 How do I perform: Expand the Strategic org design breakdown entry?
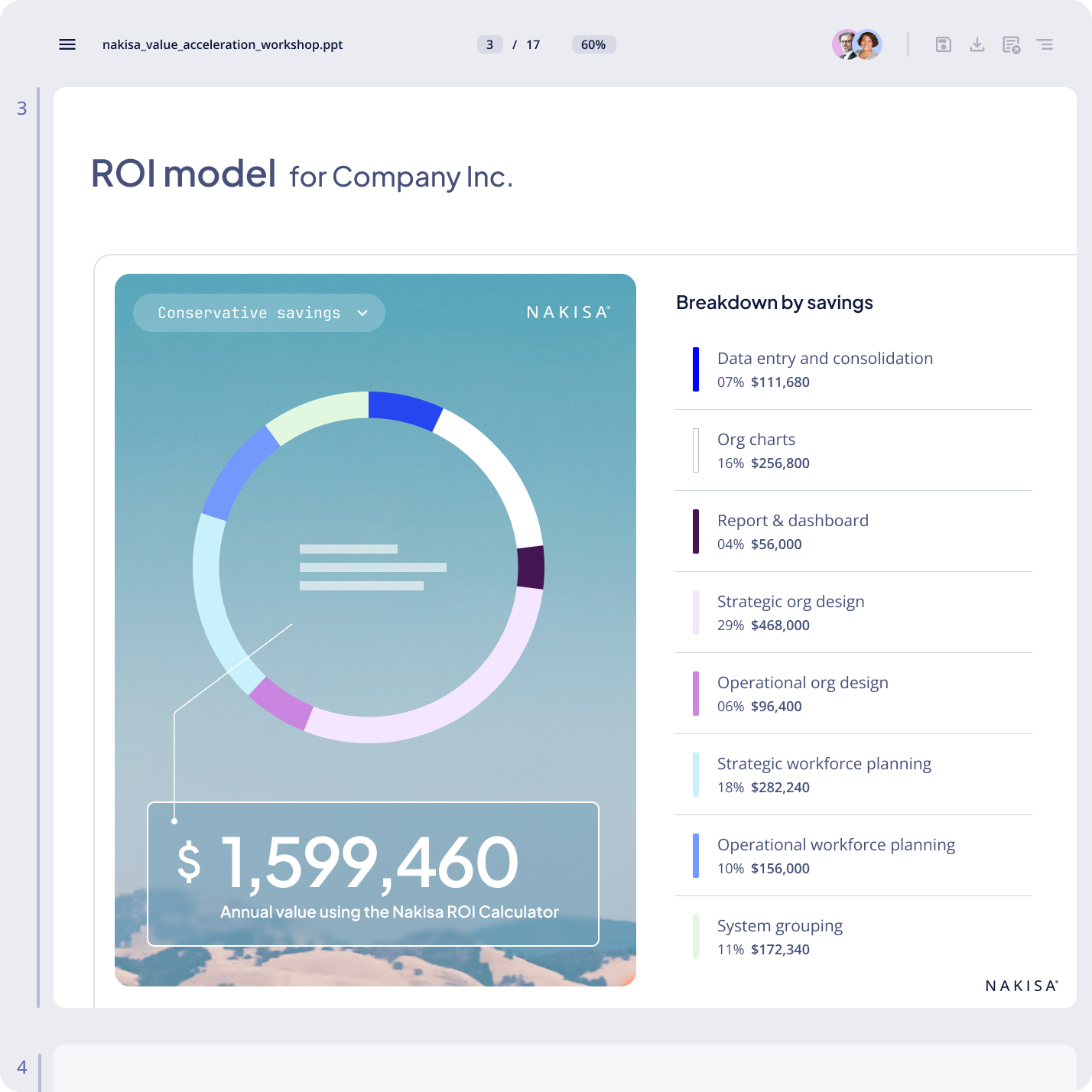pyautogui.click(x=791, y=613)
